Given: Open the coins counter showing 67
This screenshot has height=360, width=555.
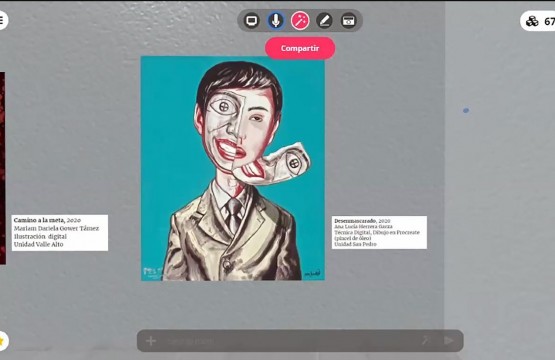Looking at the screenshot, I should (x=539, y=21).
